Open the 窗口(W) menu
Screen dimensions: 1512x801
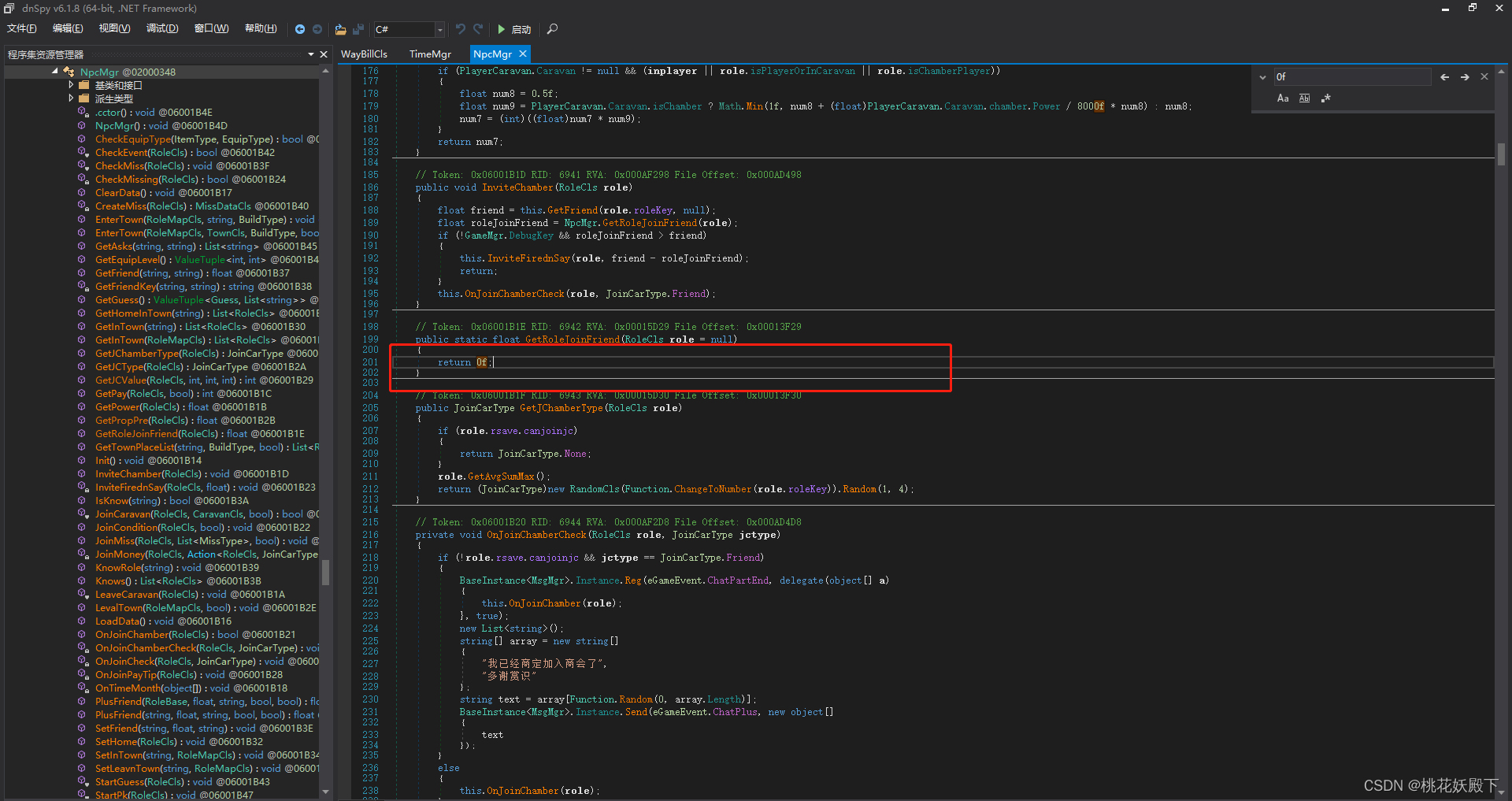click(211, 29)
